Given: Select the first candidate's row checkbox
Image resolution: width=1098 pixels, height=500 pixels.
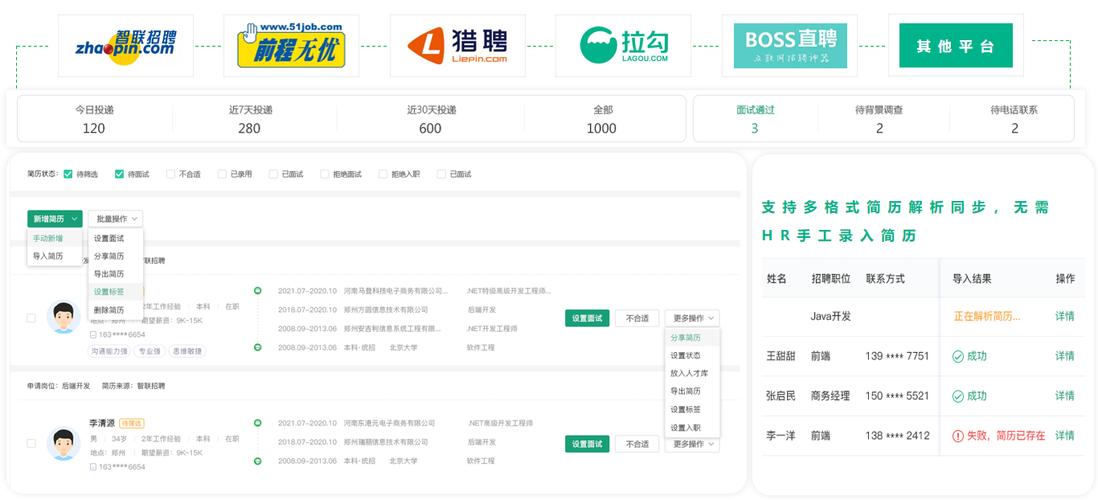Looking at the screenshot, I should [x=31, y=318].
